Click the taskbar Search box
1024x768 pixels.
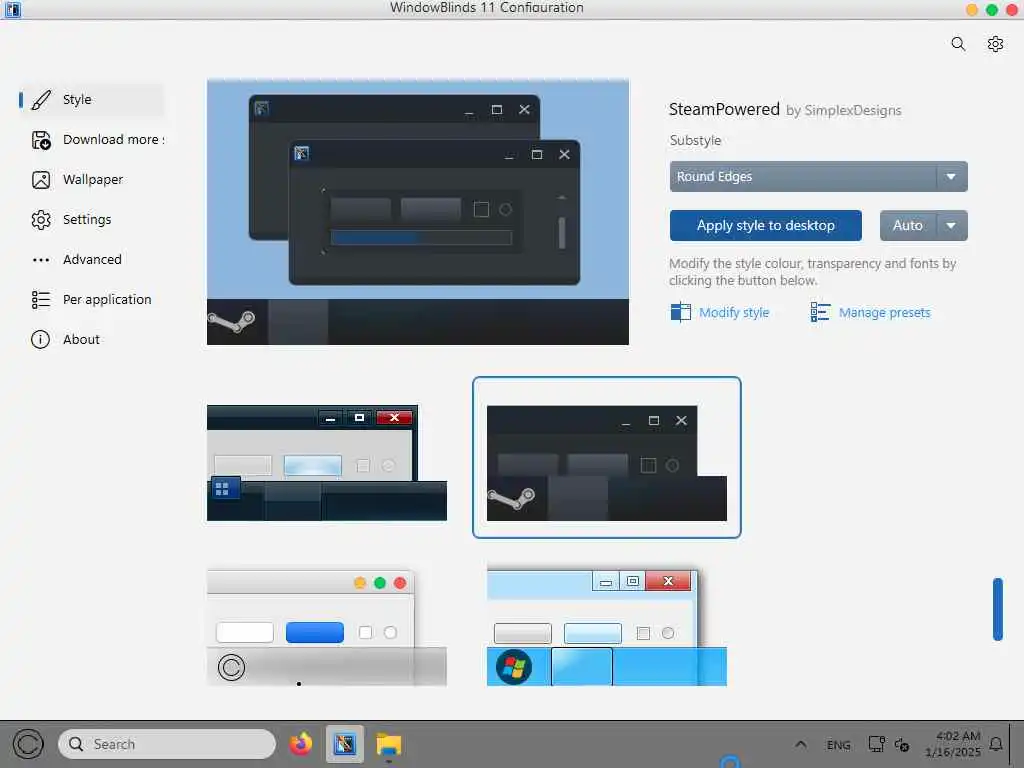[167, 744]
